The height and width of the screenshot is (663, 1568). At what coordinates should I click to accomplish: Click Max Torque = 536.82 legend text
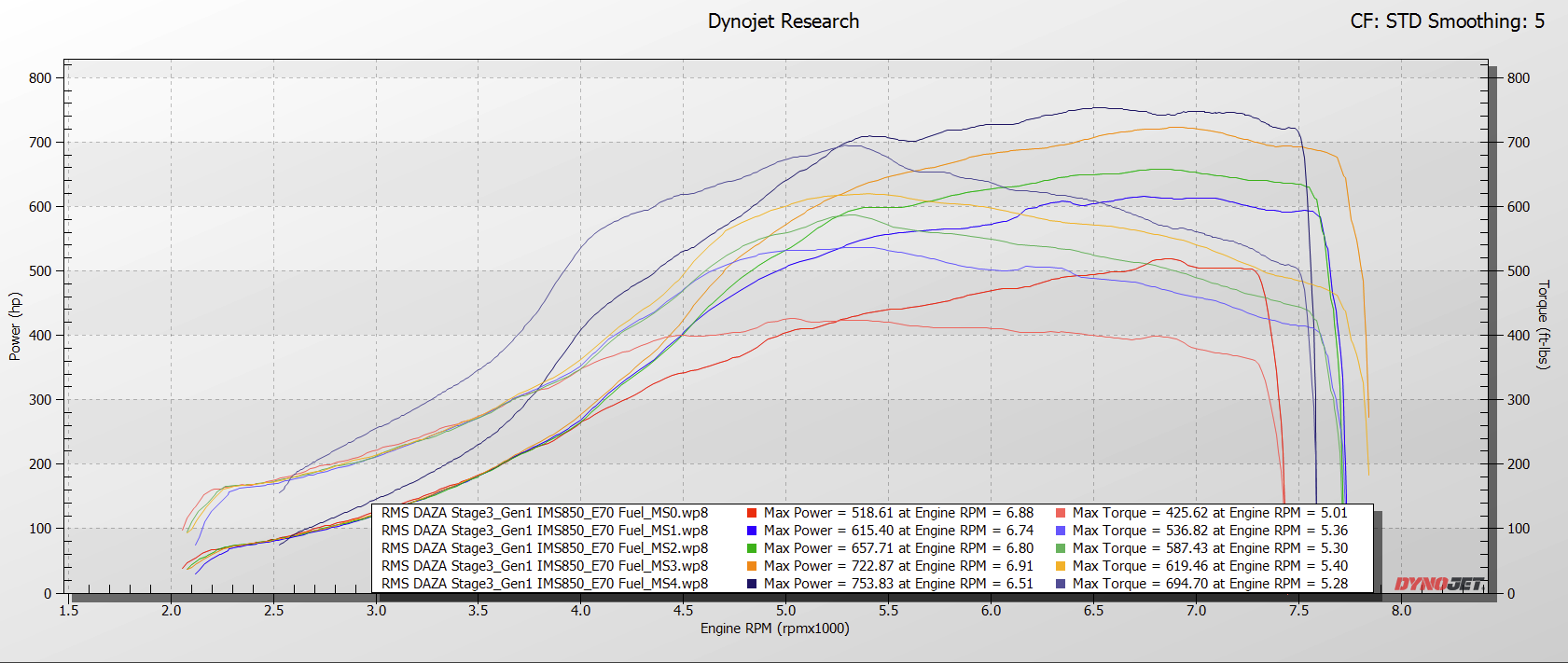[x=1210, y=531]
